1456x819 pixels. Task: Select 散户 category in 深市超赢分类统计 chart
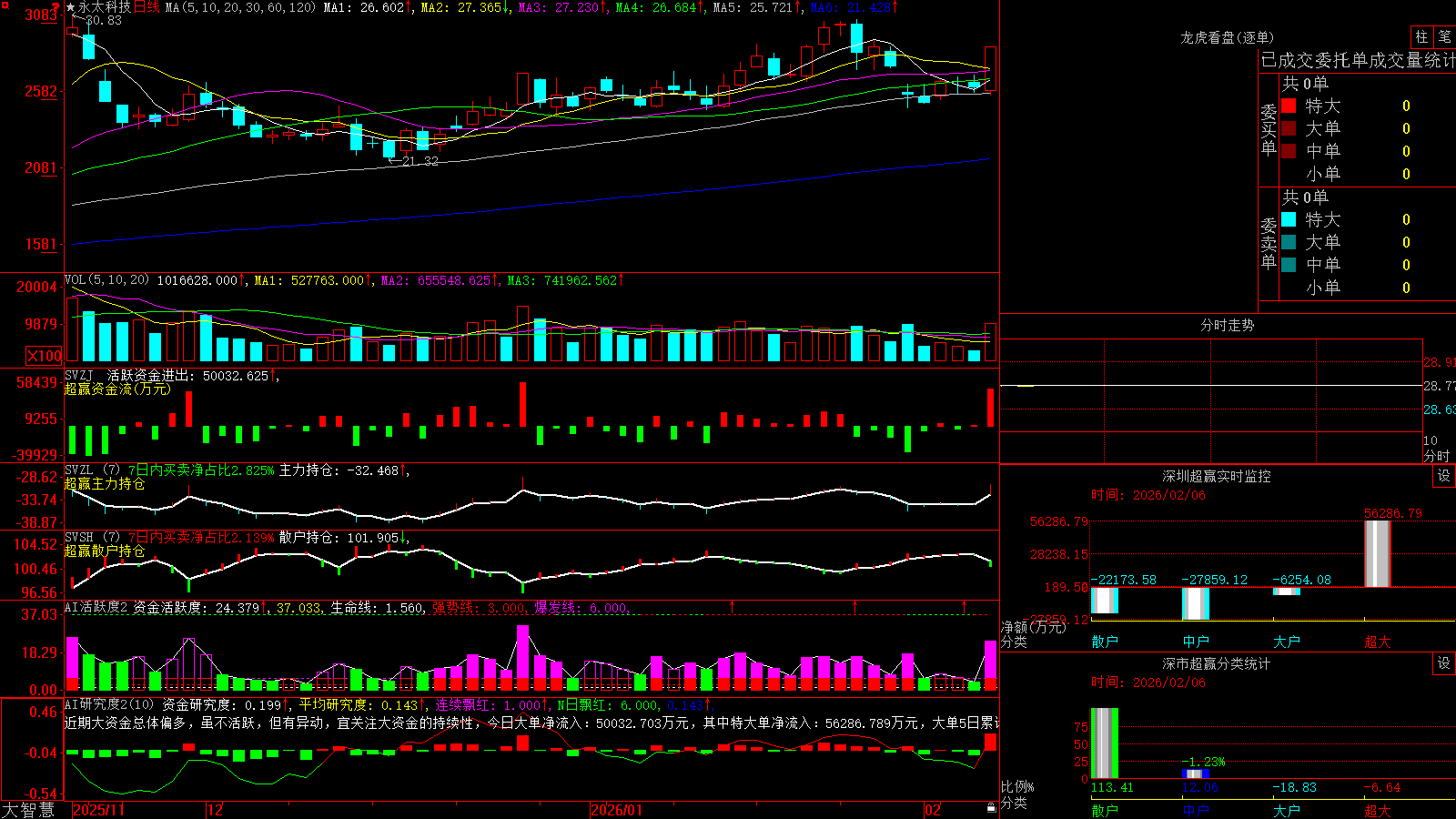point(1105,810)
